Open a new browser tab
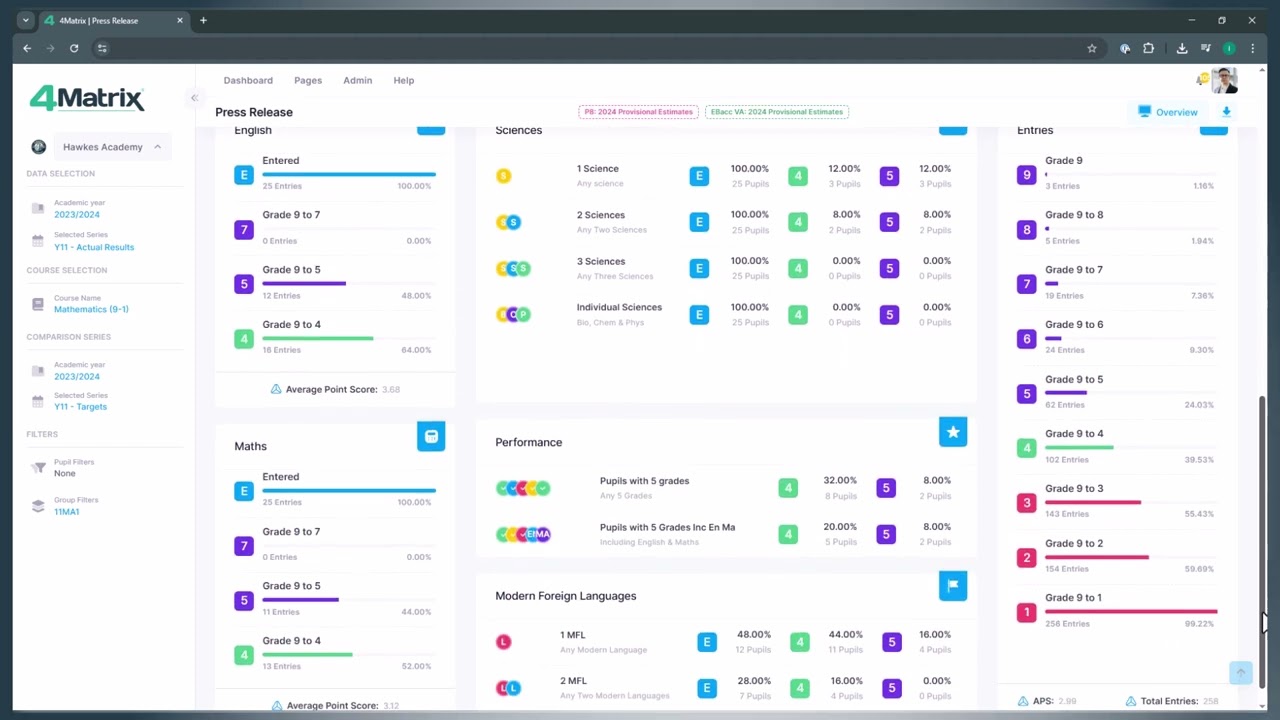1280x720 pixels. point(203,20)
